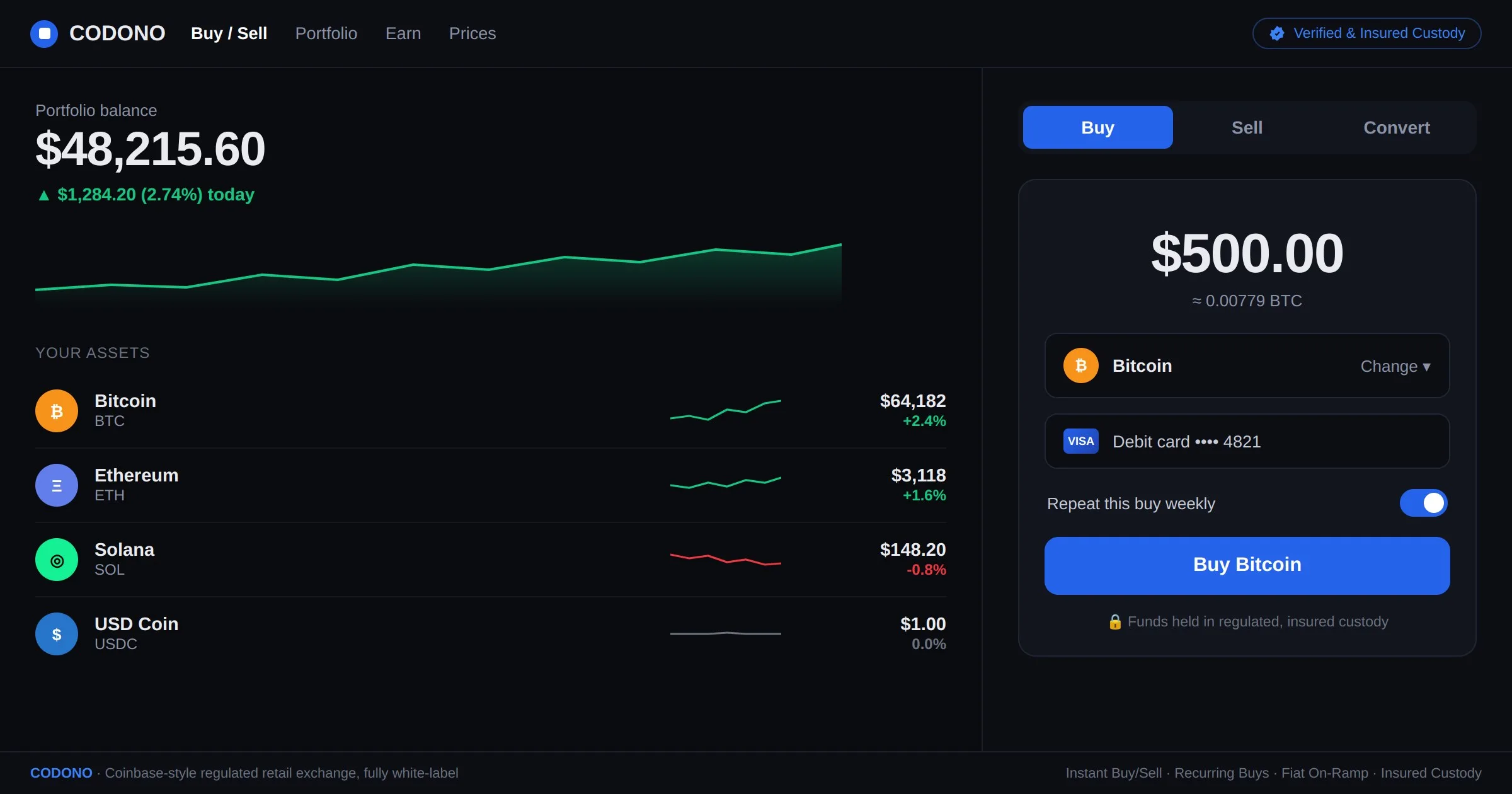Go to the Portfolio nav item
Screen dimensions: 1512x794
coord(326,33)
